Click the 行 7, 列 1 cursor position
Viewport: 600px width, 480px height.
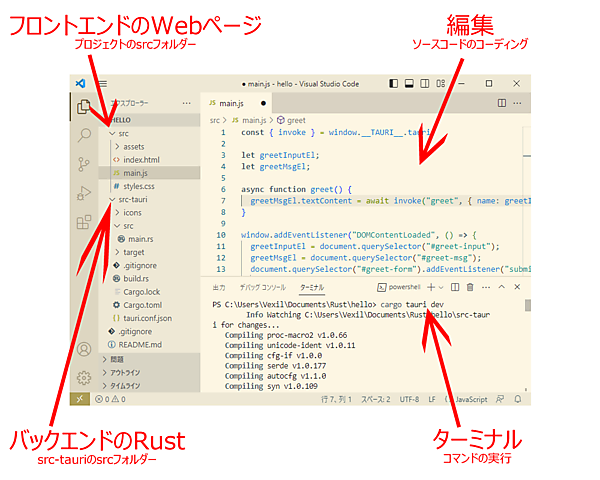click(x=336, y=399)
